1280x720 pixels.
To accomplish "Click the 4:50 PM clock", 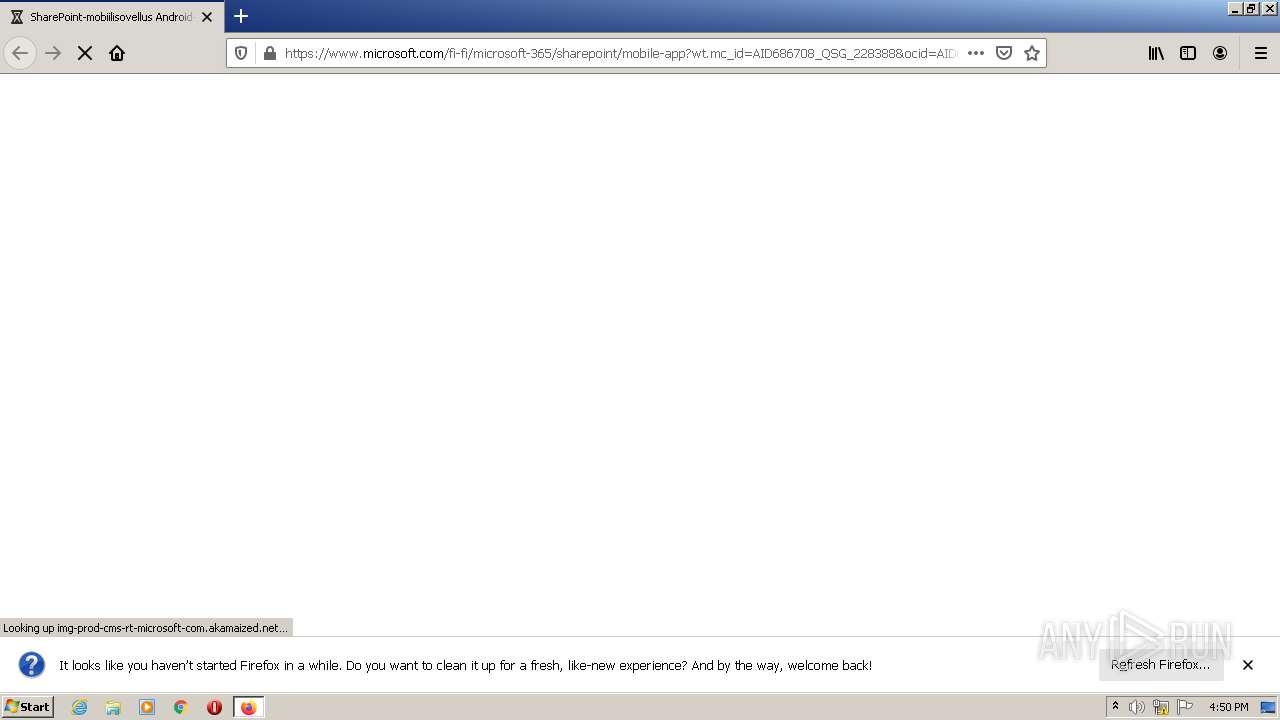I will click(1228, 707).
